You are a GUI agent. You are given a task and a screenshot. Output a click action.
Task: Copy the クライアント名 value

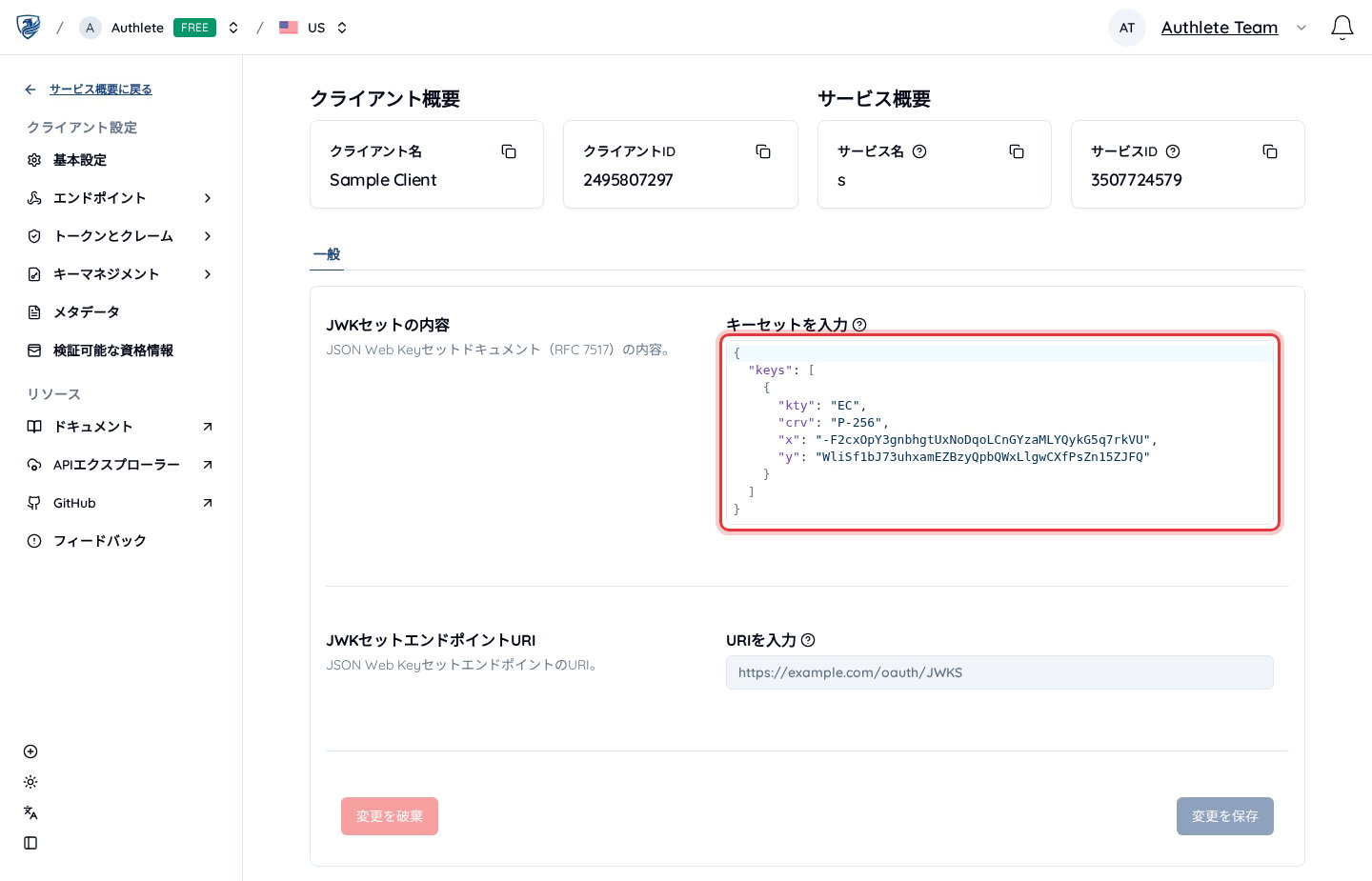click(x=509, y=151)
